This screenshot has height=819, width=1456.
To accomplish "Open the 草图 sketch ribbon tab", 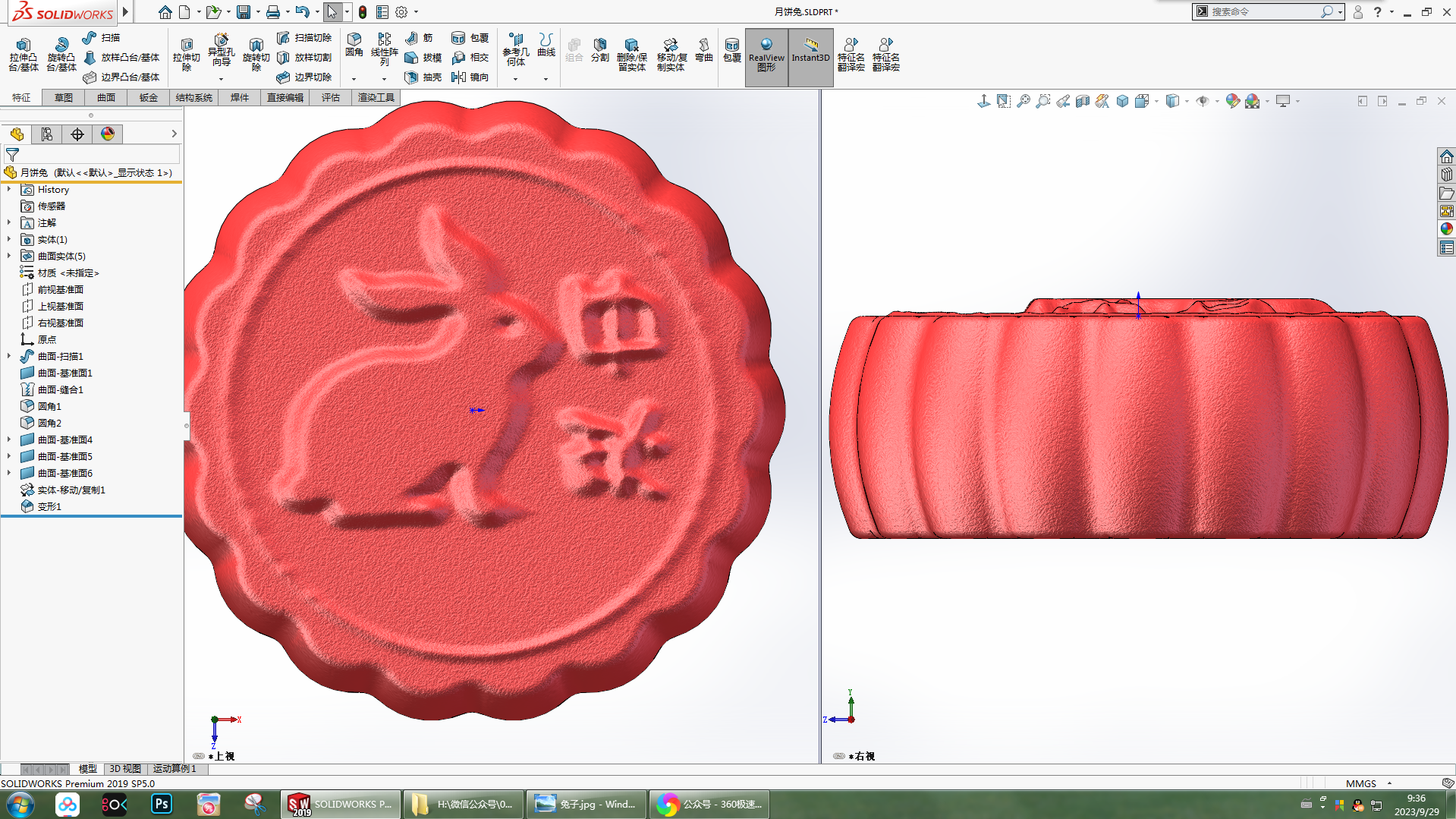I will 63,97.
